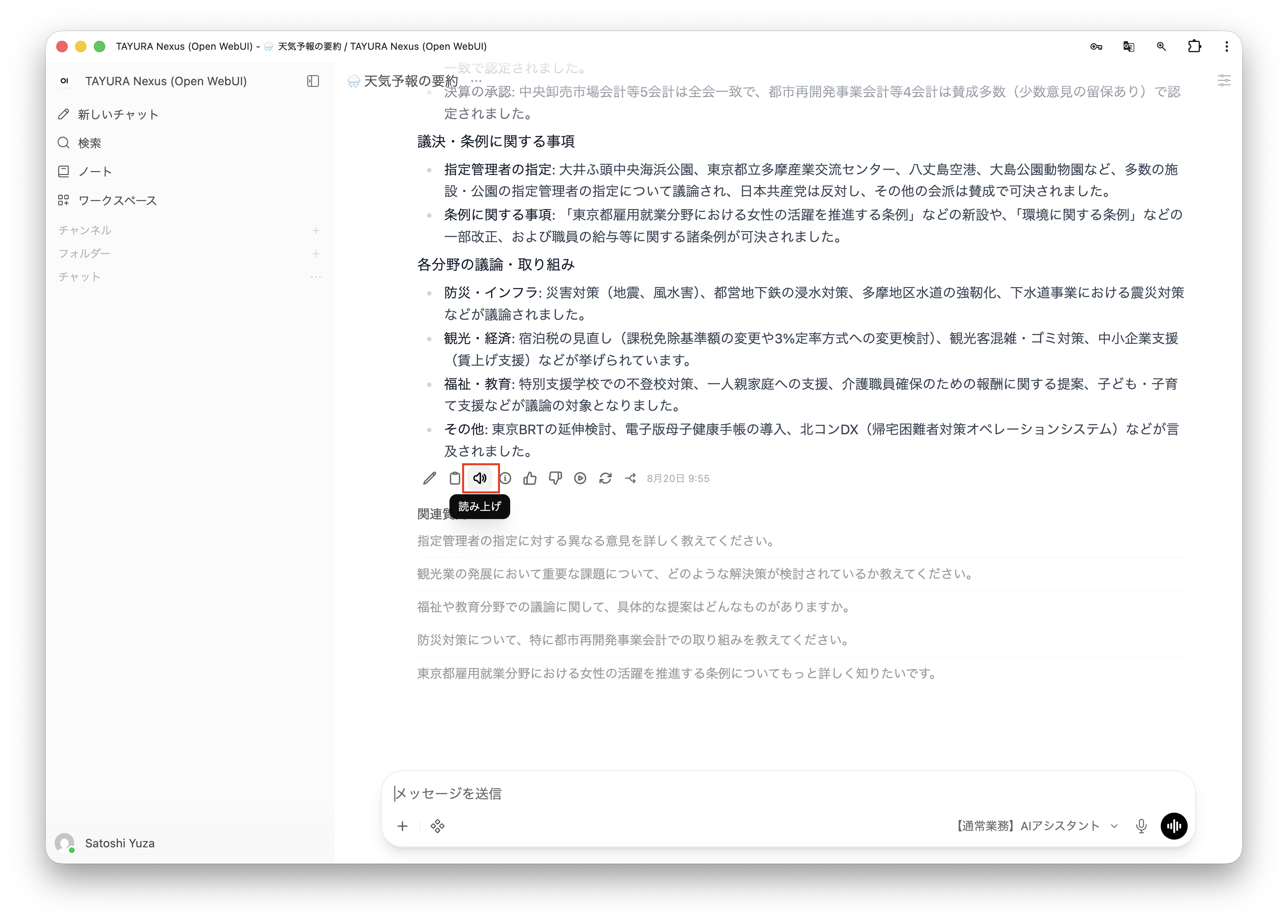1288x924 pixels.
Task: Click the browser password key icon
Action: click(1096, 46)
